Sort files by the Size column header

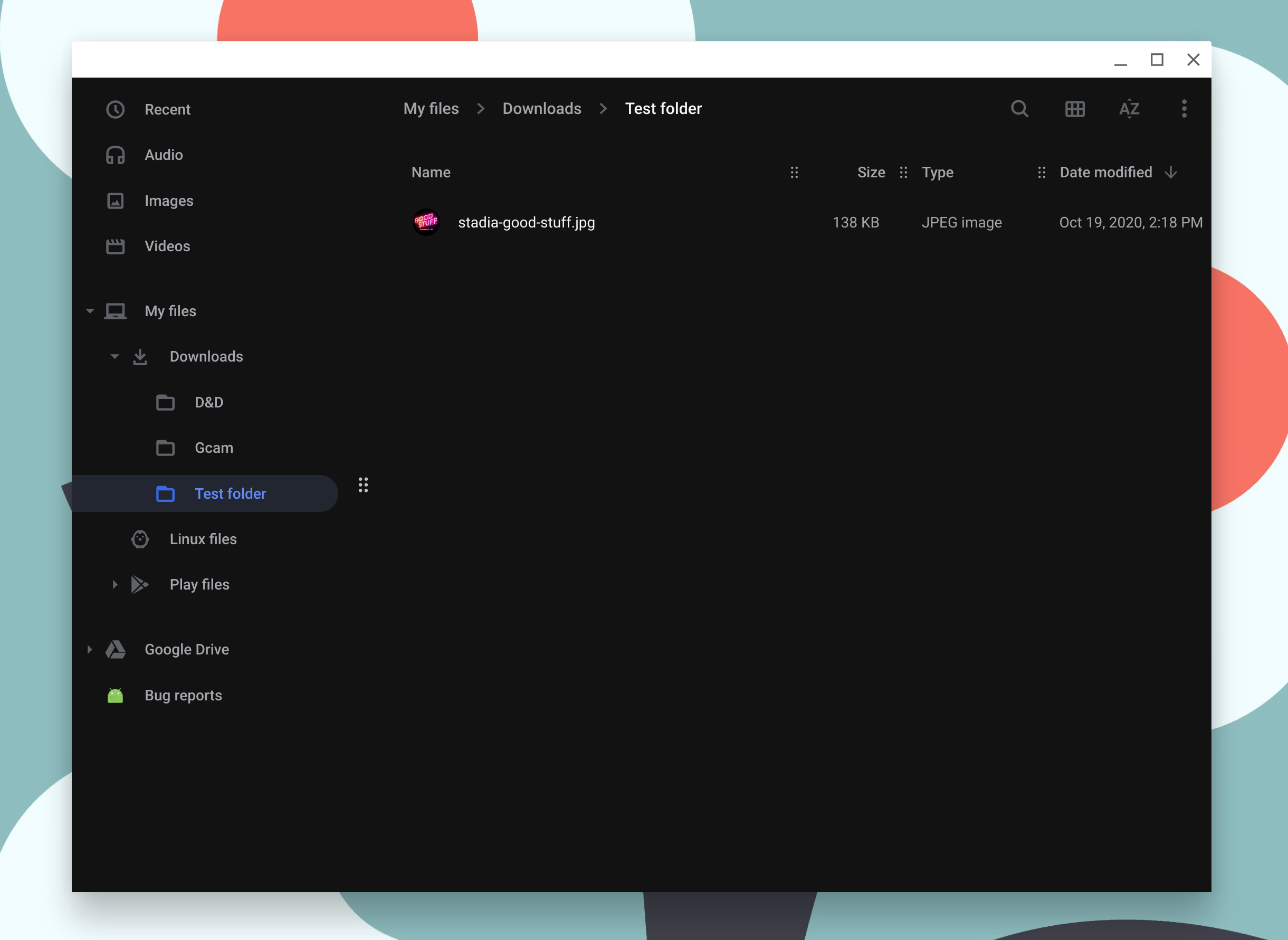click(871, 173)
